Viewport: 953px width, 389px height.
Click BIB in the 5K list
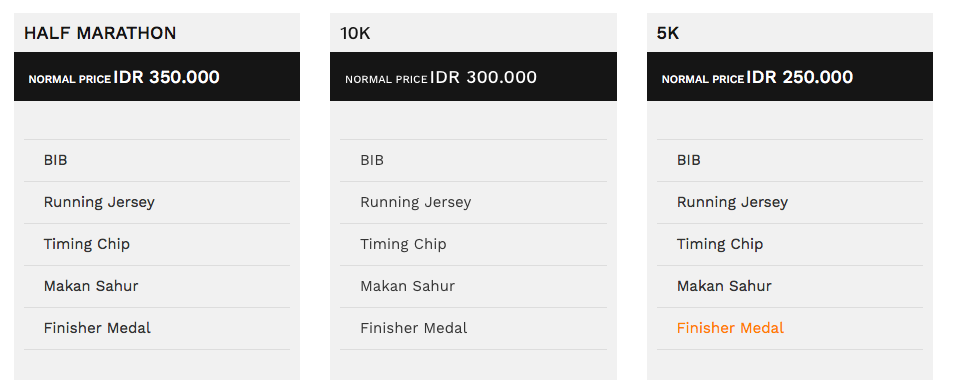point(689,160)
